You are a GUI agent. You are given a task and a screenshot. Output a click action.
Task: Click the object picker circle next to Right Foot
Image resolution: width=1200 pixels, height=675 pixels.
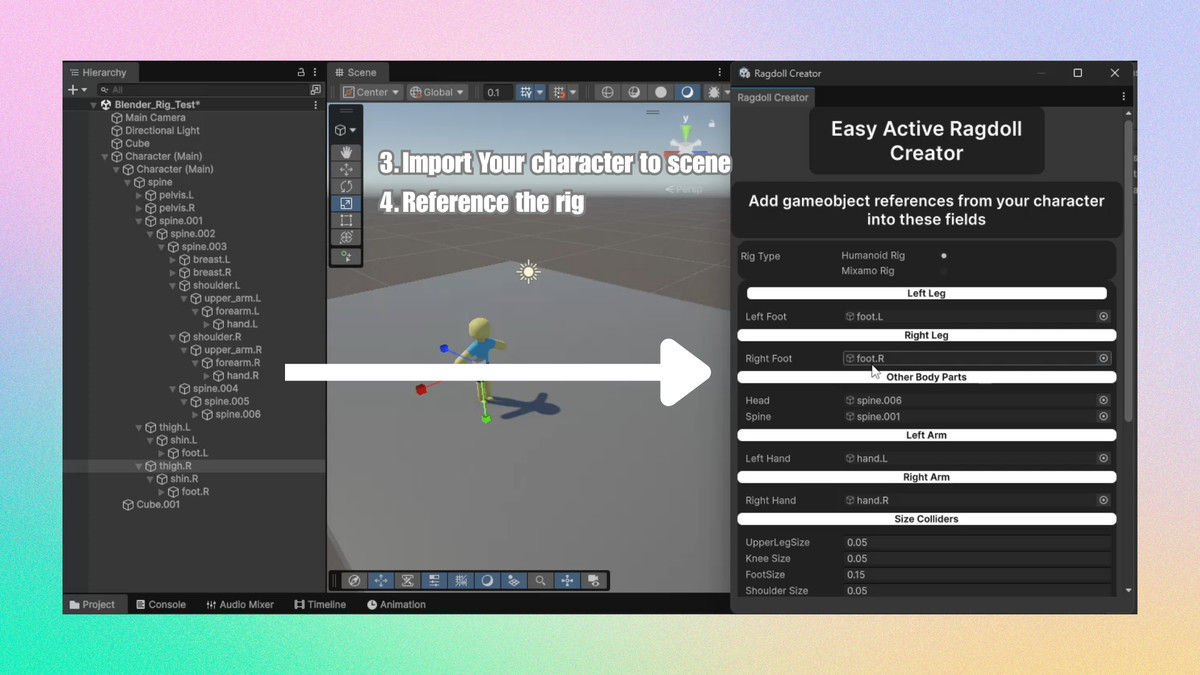click(x=1103, y=357)
